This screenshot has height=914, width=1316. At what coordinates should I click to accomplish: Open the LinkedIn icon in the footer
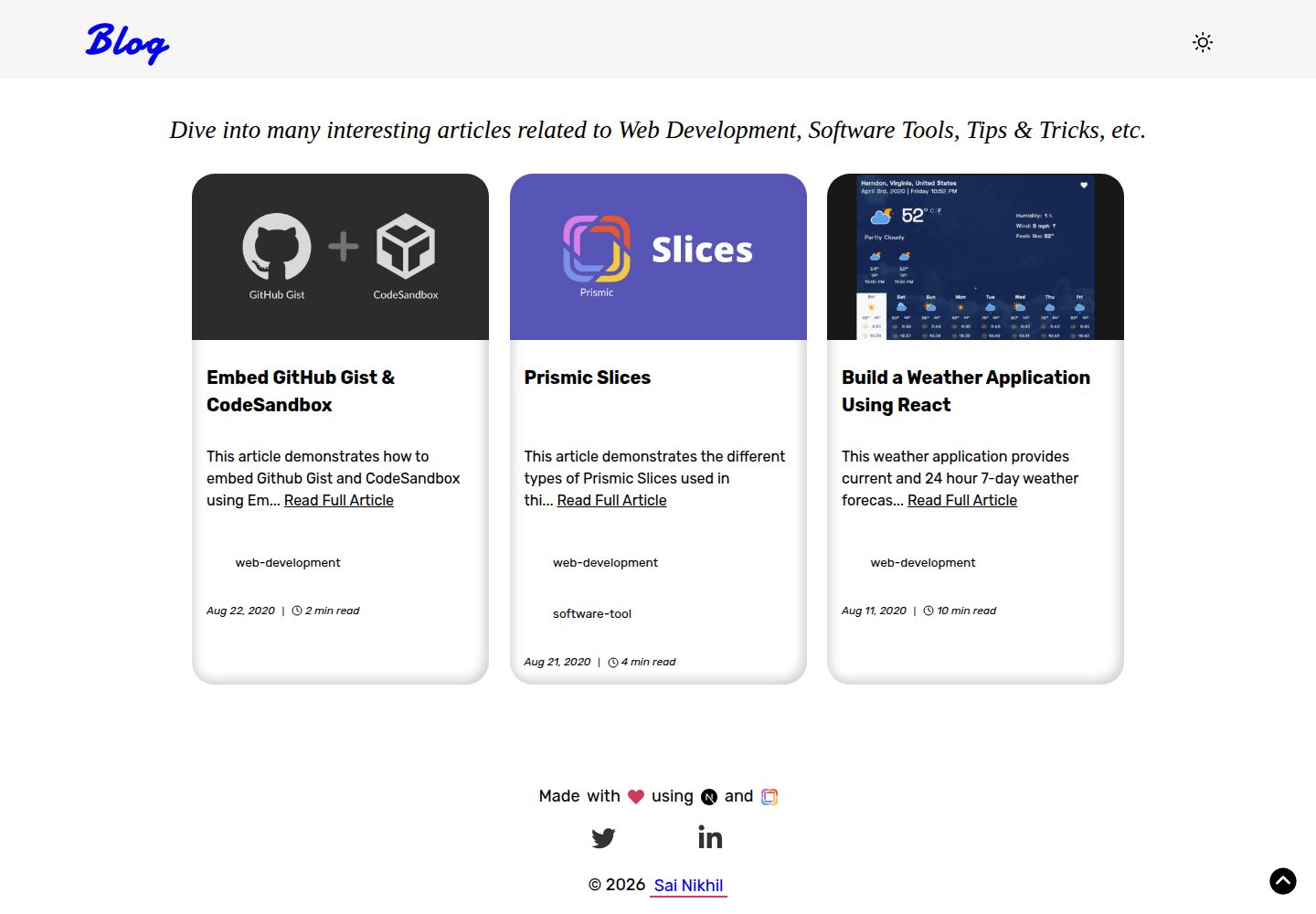(710, 836)
